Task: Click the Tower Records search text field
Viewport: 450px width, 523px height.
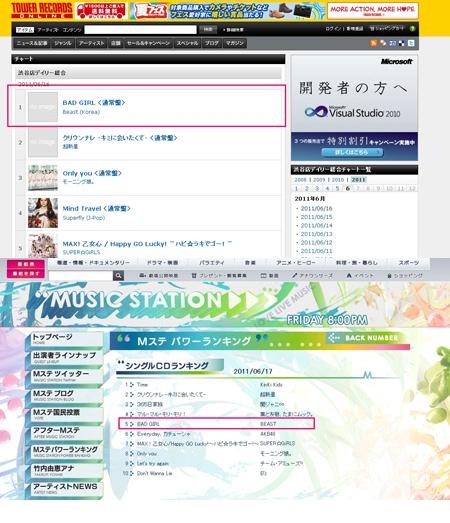Action: tap(140, 29)
